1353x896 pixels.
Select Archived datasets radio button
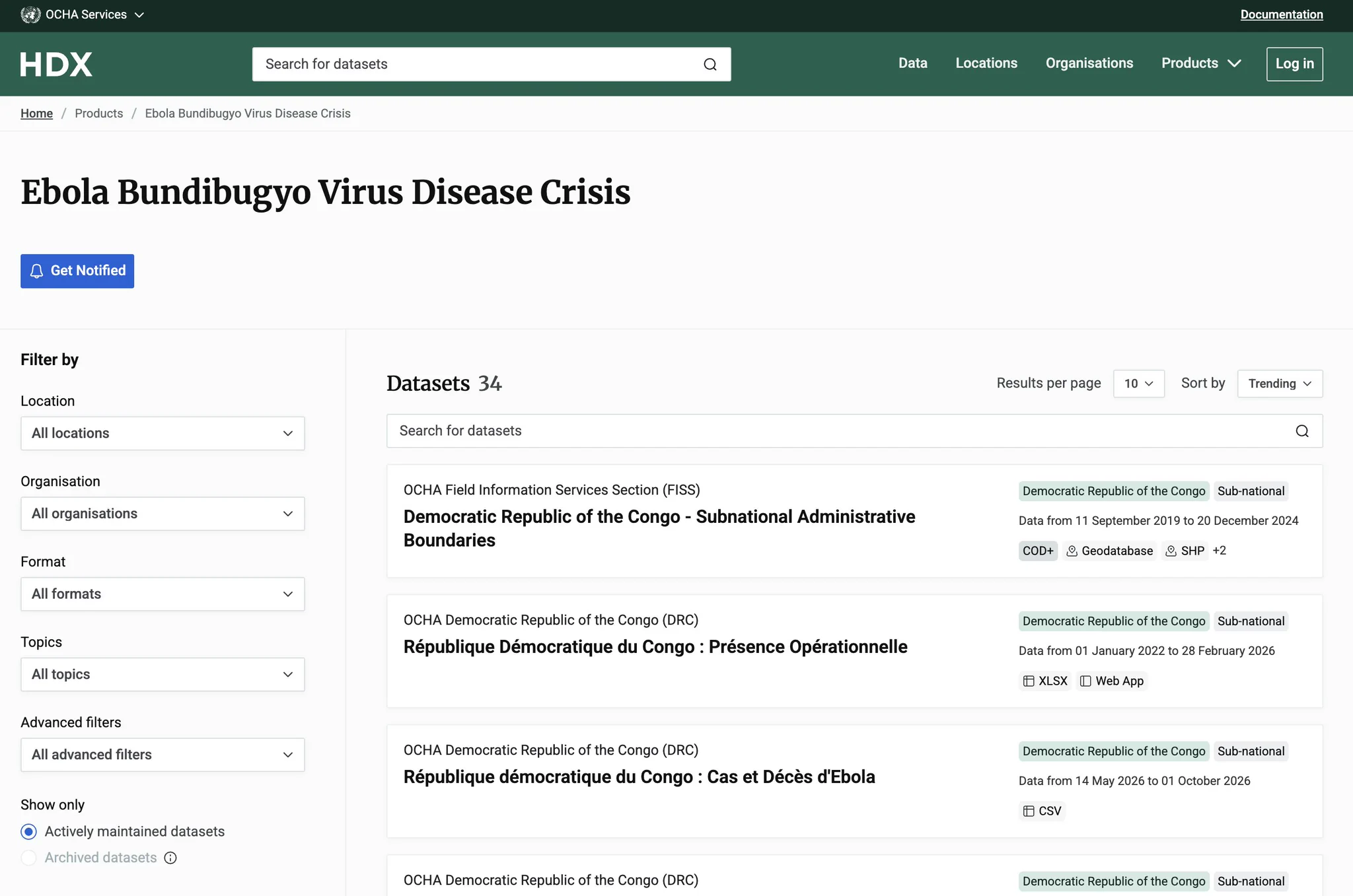click(28, 858)
